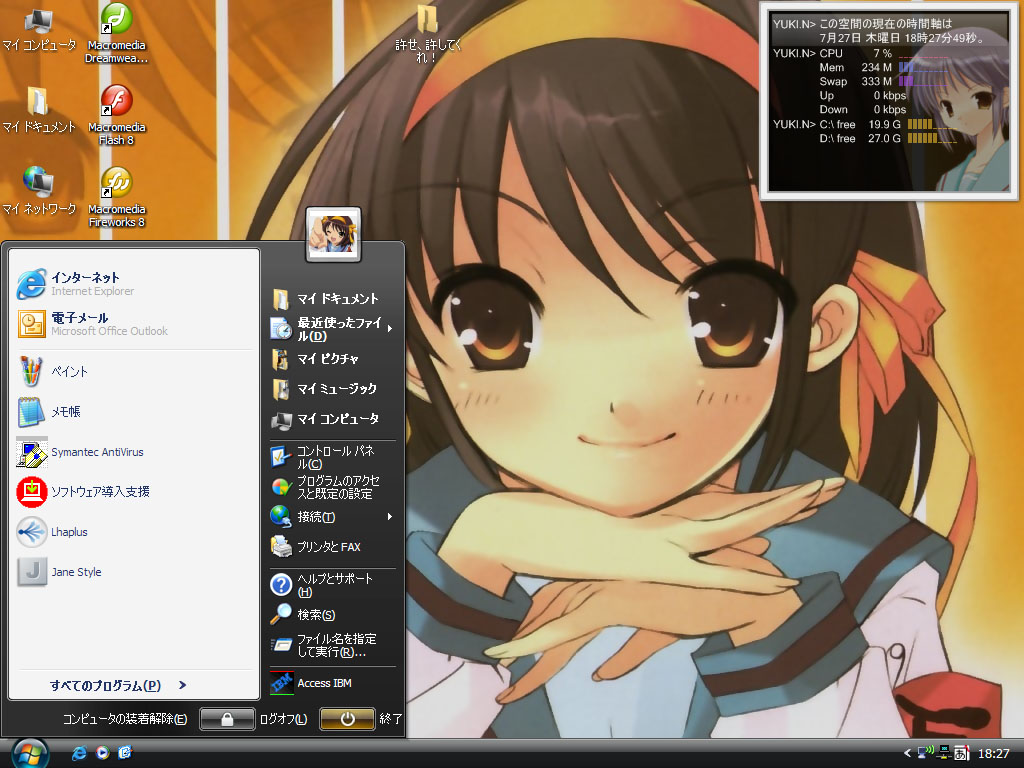Open マイ ピクチャ folder
Viewport: 1024px width, 768px height.
(332, 359)
